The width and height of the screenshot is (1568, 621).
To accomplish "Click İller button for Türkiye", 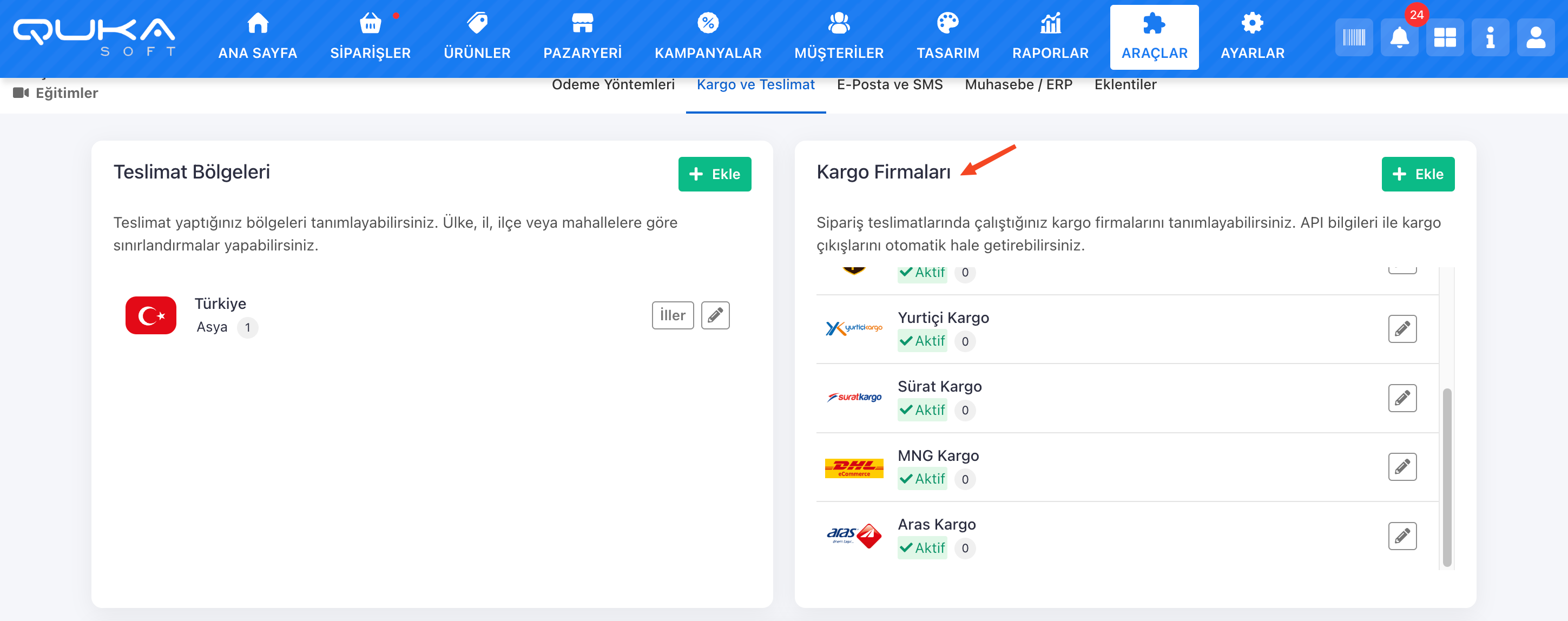I will pos(672,315).
